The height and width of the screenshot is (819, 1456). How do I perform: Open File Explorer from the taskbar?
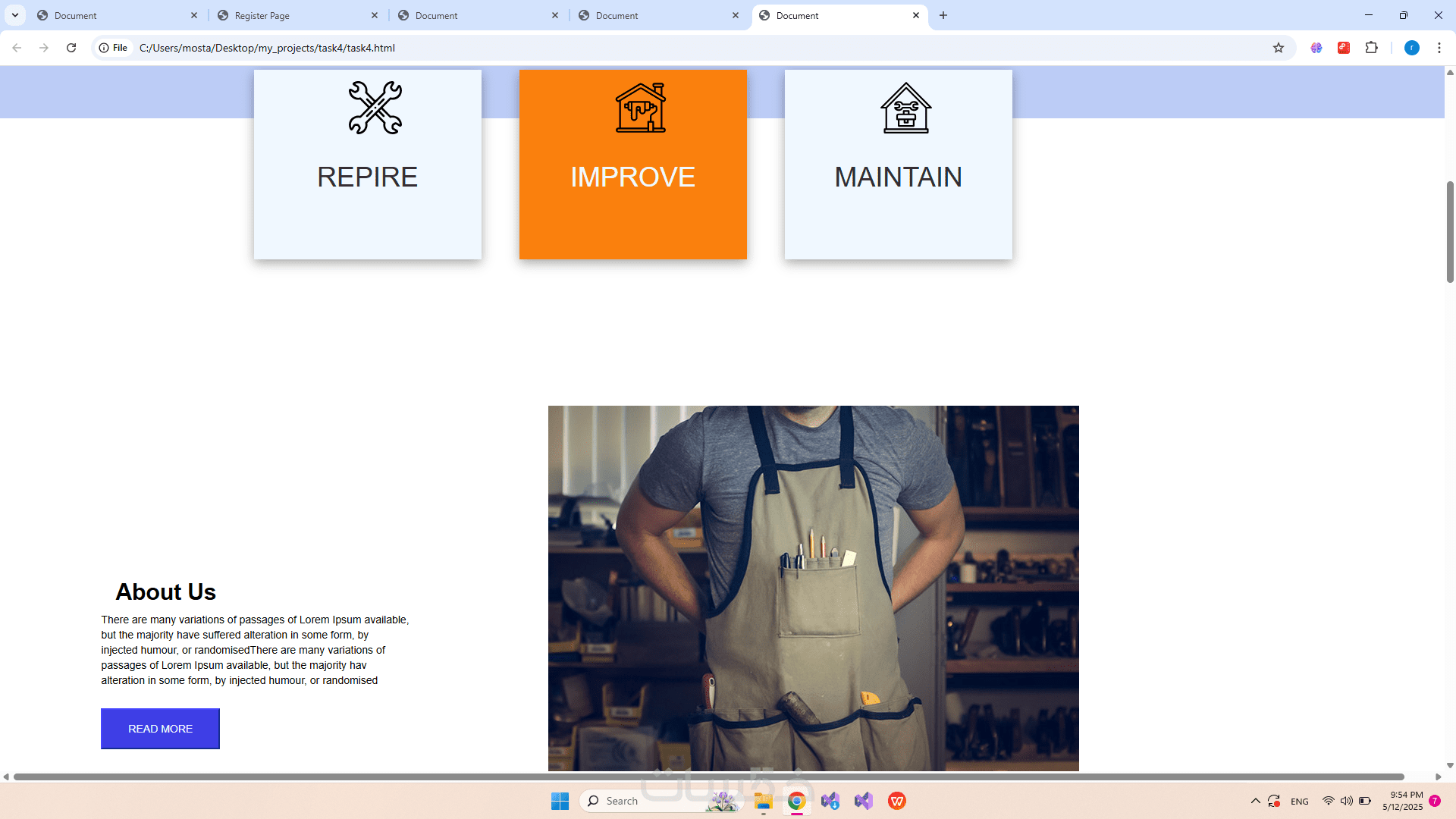[763, 801]
